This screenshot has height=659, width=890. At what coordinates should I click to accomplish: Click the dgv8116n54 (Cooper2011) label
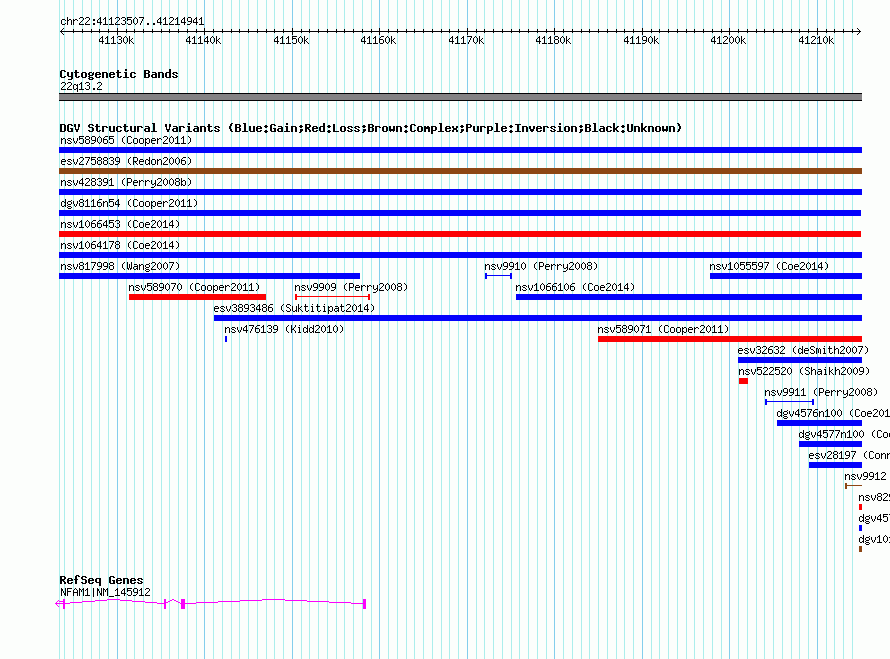[x=129, y=203]
